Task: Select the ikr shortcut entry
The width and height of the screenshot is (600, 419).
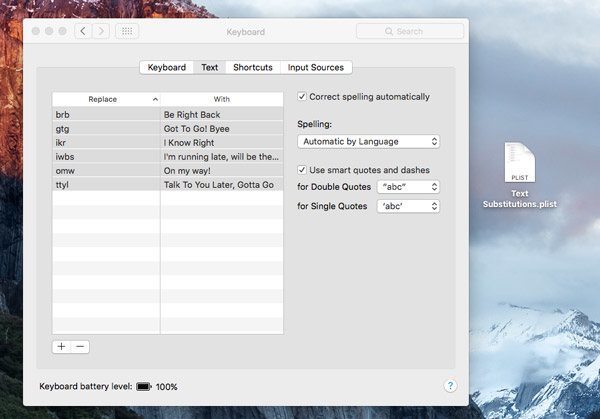Action: 106,143
